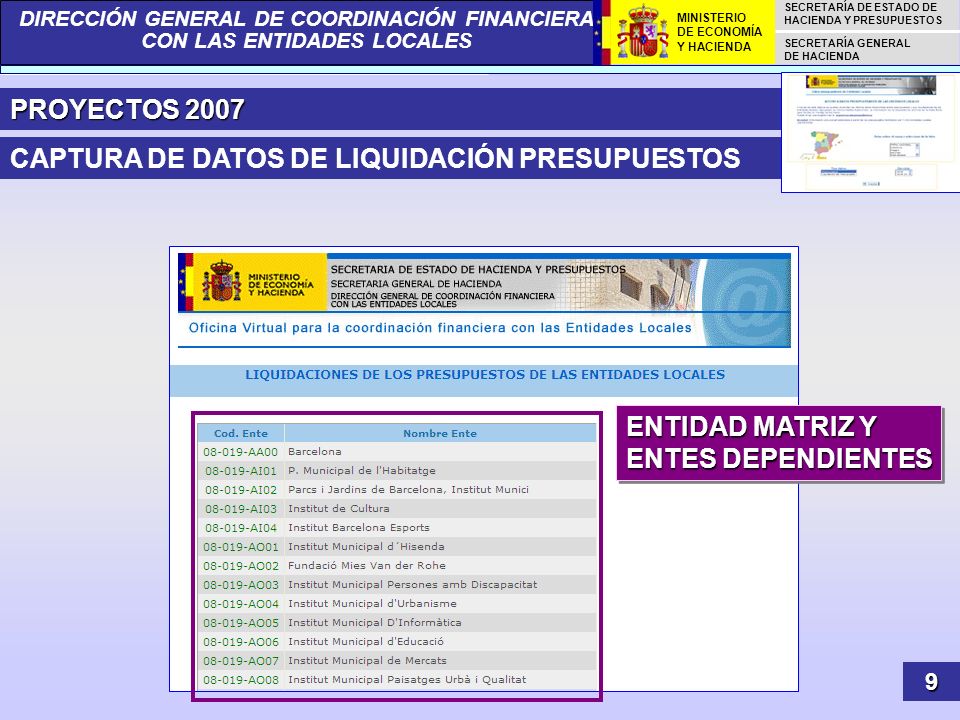Click the Dirección General de Coordinación Financiera title
This screenshot has width=960, height=720.
(307, 29)
